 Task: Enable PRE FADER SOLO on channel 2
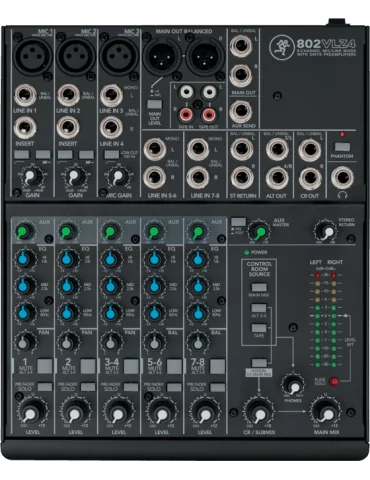88,387
